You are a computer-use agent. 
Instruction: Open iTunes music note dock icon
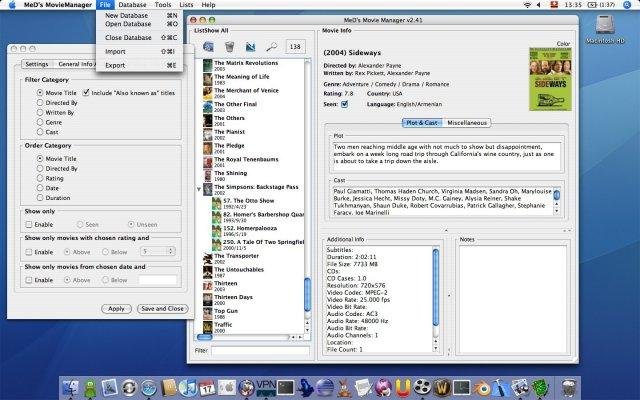pos(188,388)
